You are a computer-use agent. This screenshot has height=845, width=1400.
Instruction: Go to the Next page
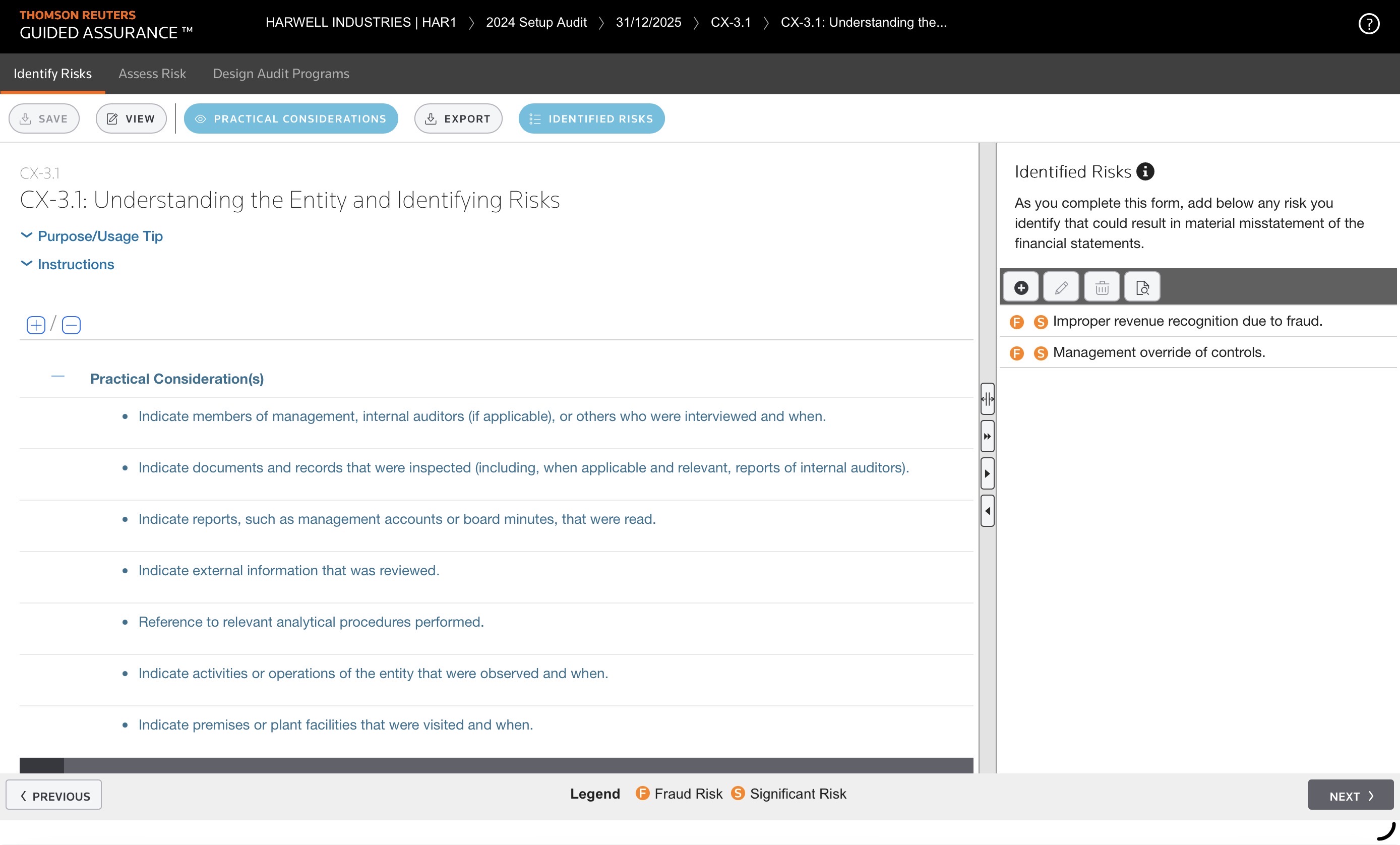coord(1350,796)
